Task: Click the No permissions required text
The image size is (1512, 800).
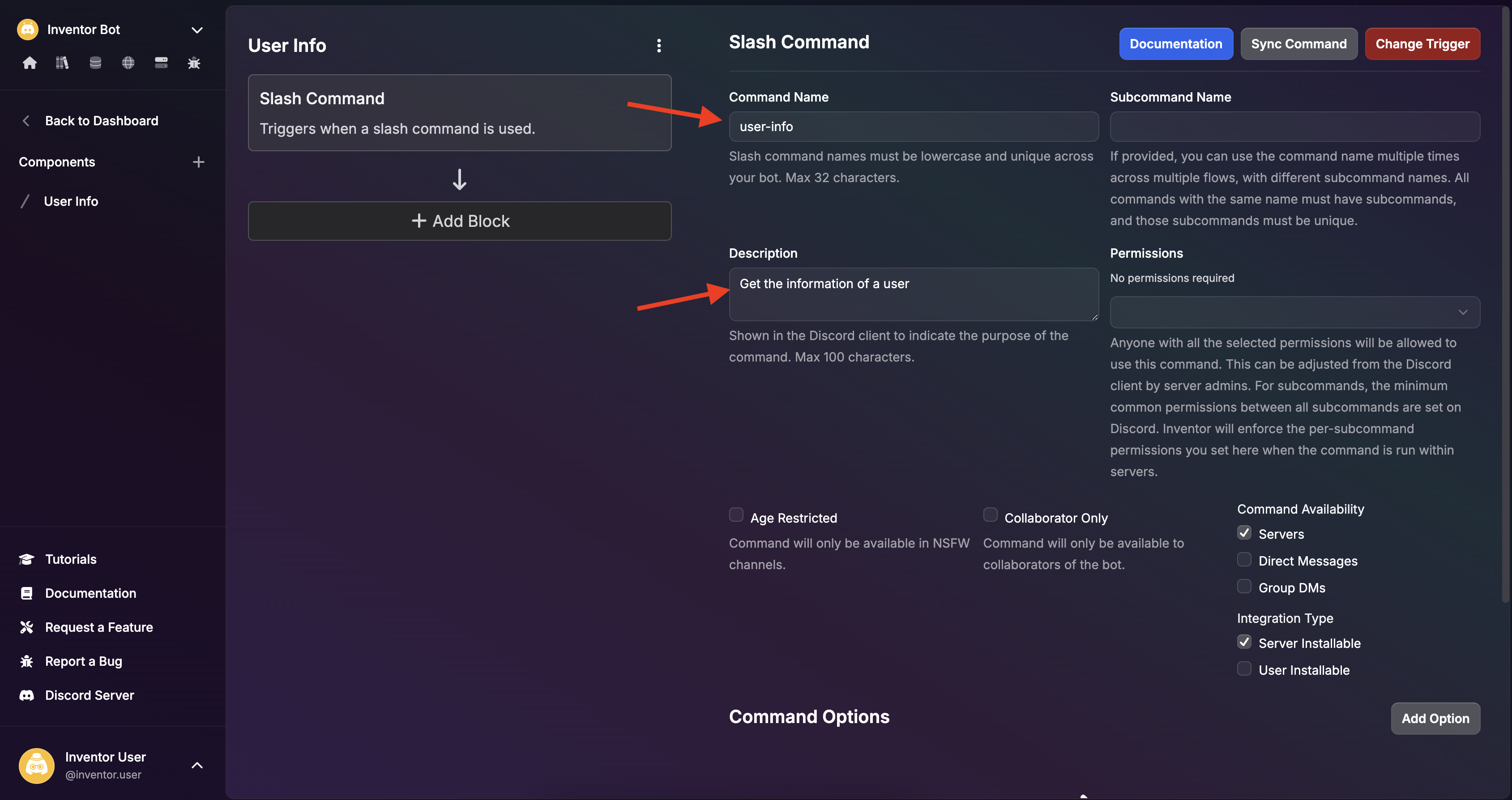Action: click(x=1172, y=278)
